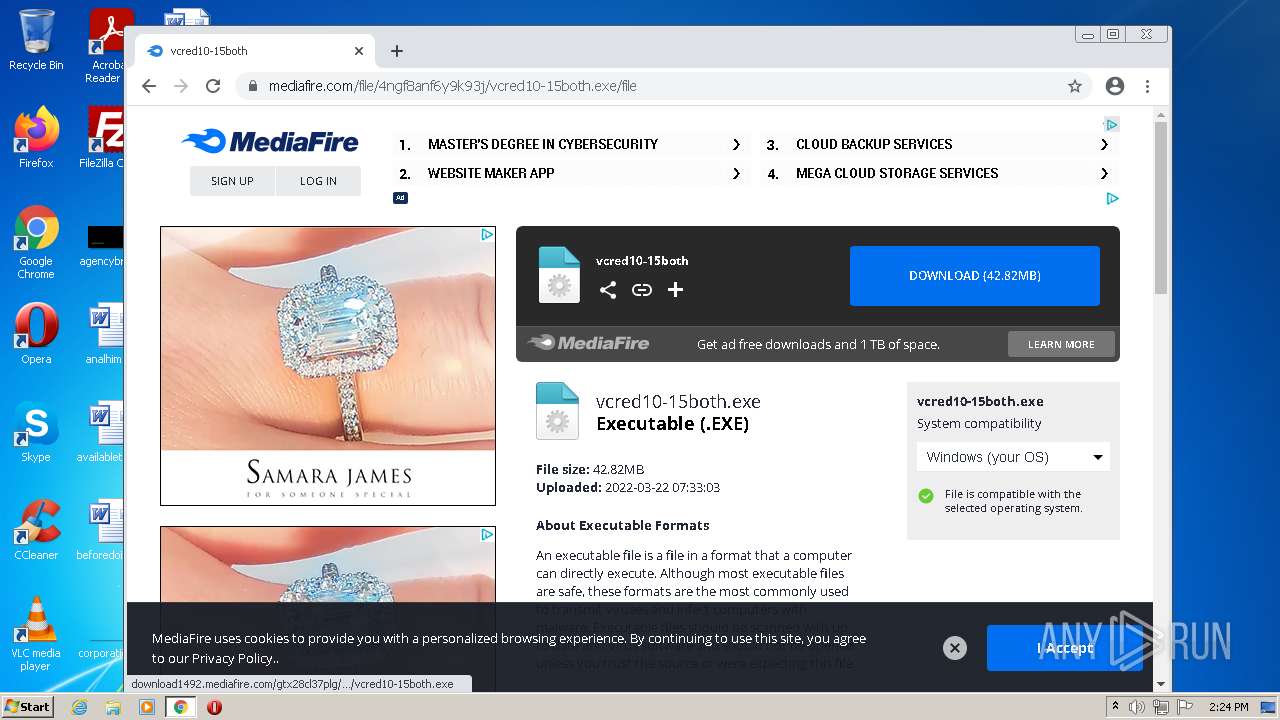Open Master's Degree in Cybersecurity ad link
This screenshot has width=1280, height=720.
[543, 144]
